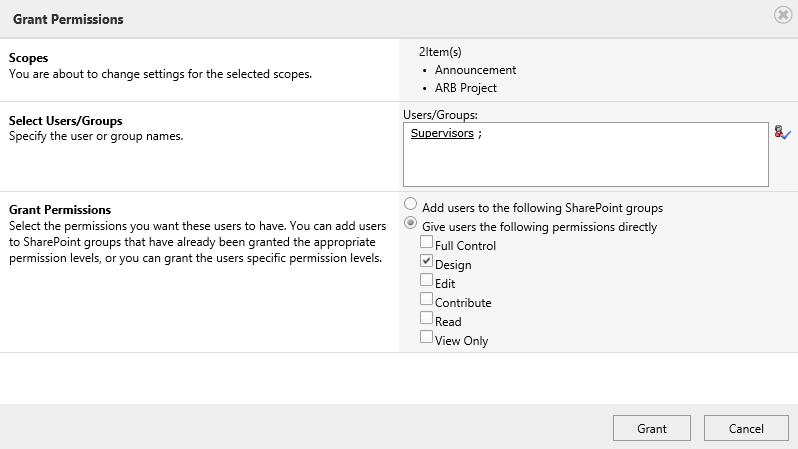Enable the Full Control checkbox
The height and width of the screenshot is (449, 798).
click(x=426, y=242)
